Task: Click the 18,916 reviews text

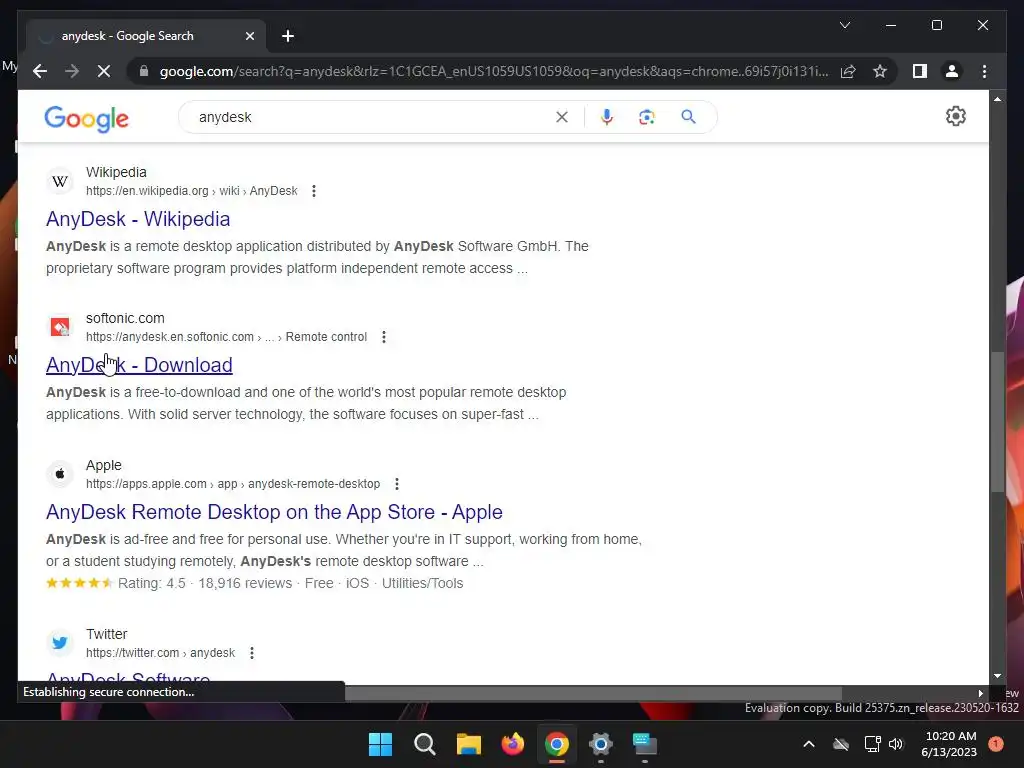Action: click(245, 583)
